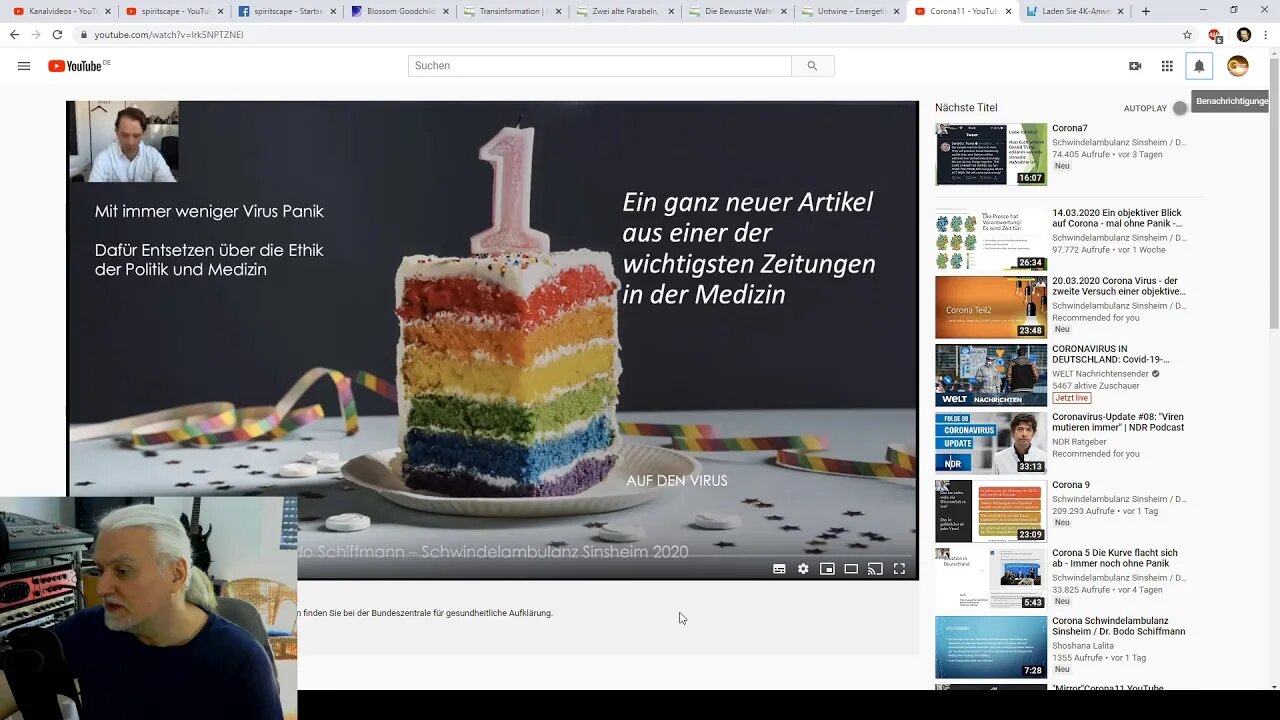Switch to Kanalvideos YouTube tab
1280x720 pixels.
point(60,11)
